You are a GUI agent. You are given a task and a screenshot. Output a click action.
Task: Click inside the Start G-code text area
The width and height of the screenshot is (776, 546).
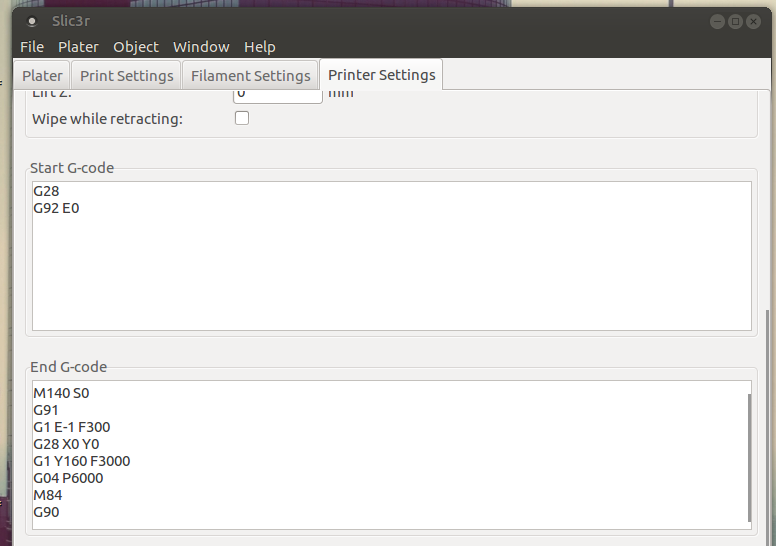coord(392,256)
